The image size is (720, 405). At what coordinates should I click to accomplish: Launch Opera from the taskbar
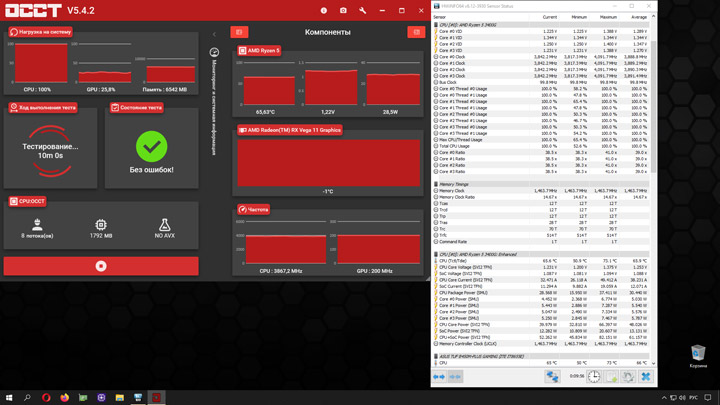pyautogui.click(x=46, y=397)
